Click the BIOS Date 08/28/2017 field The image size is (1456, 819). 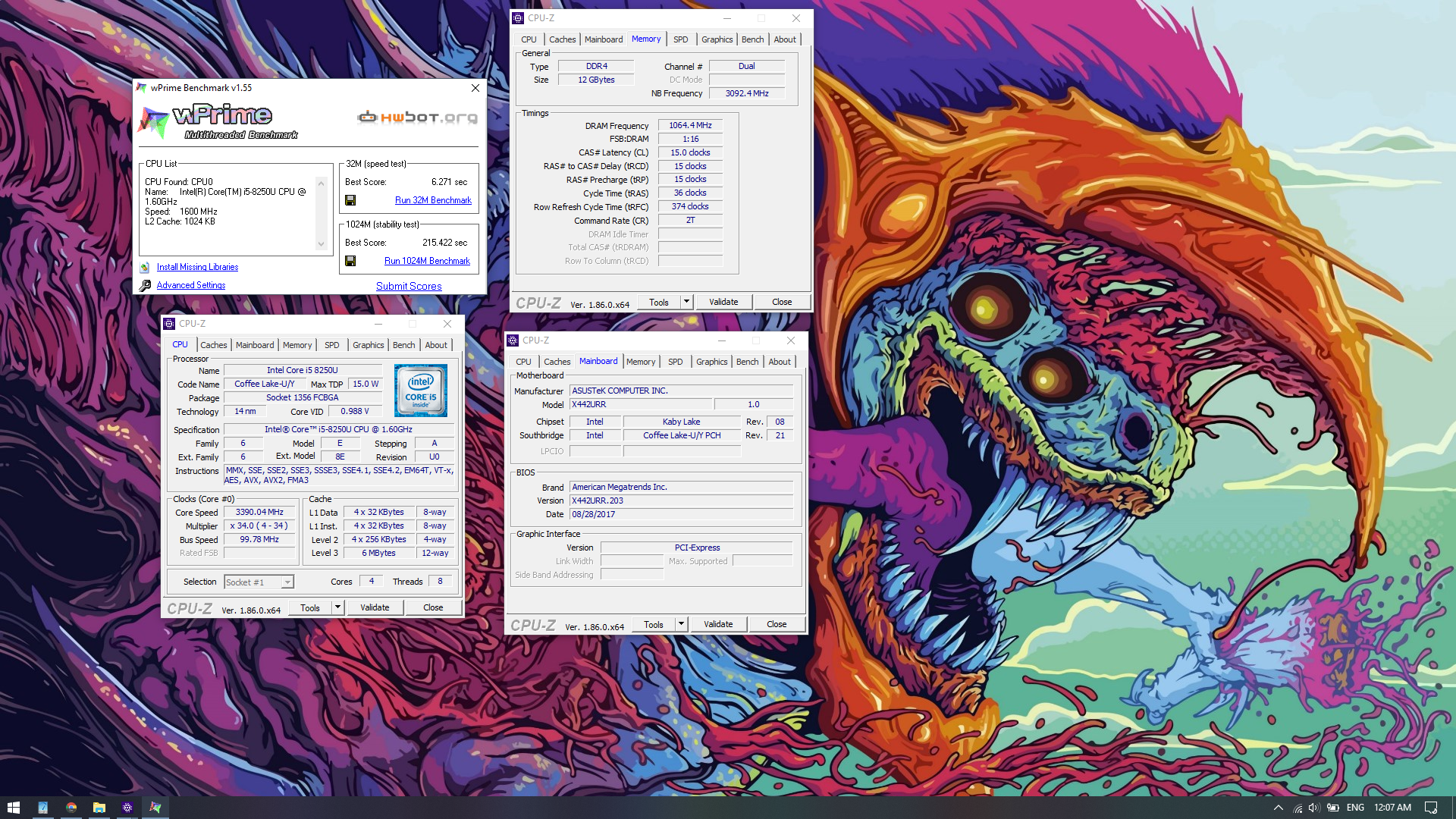pos(681,514)
